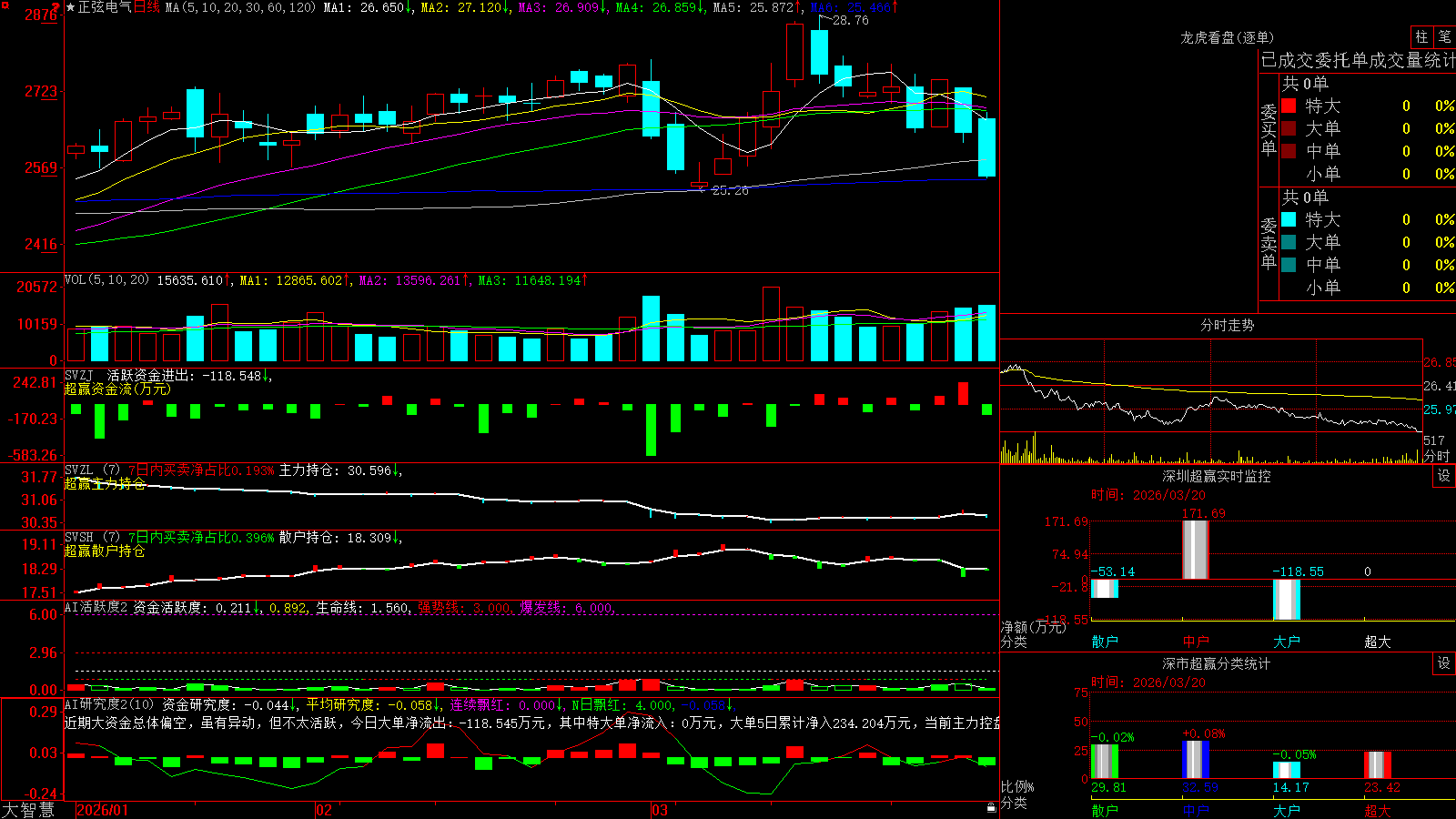The width and height of the screenshot is (1456, 819).
Task: Click the 20572 volume axis label
Action: tap(37, 287)
